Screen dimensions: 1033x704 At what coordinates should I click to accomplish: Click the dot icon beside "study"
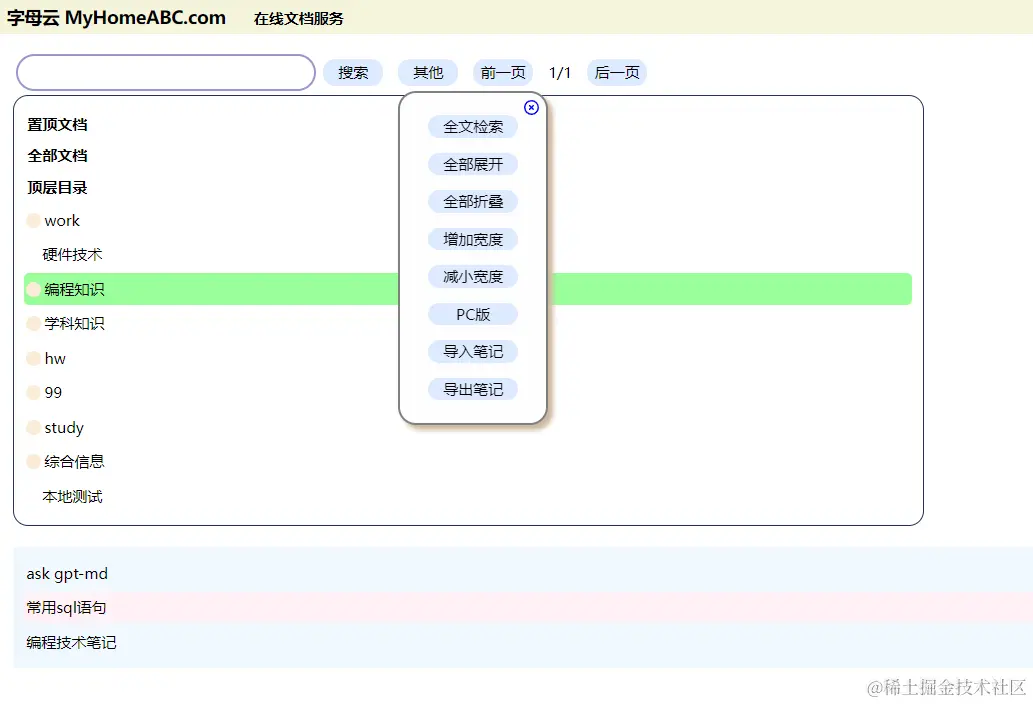coord(33,427)
